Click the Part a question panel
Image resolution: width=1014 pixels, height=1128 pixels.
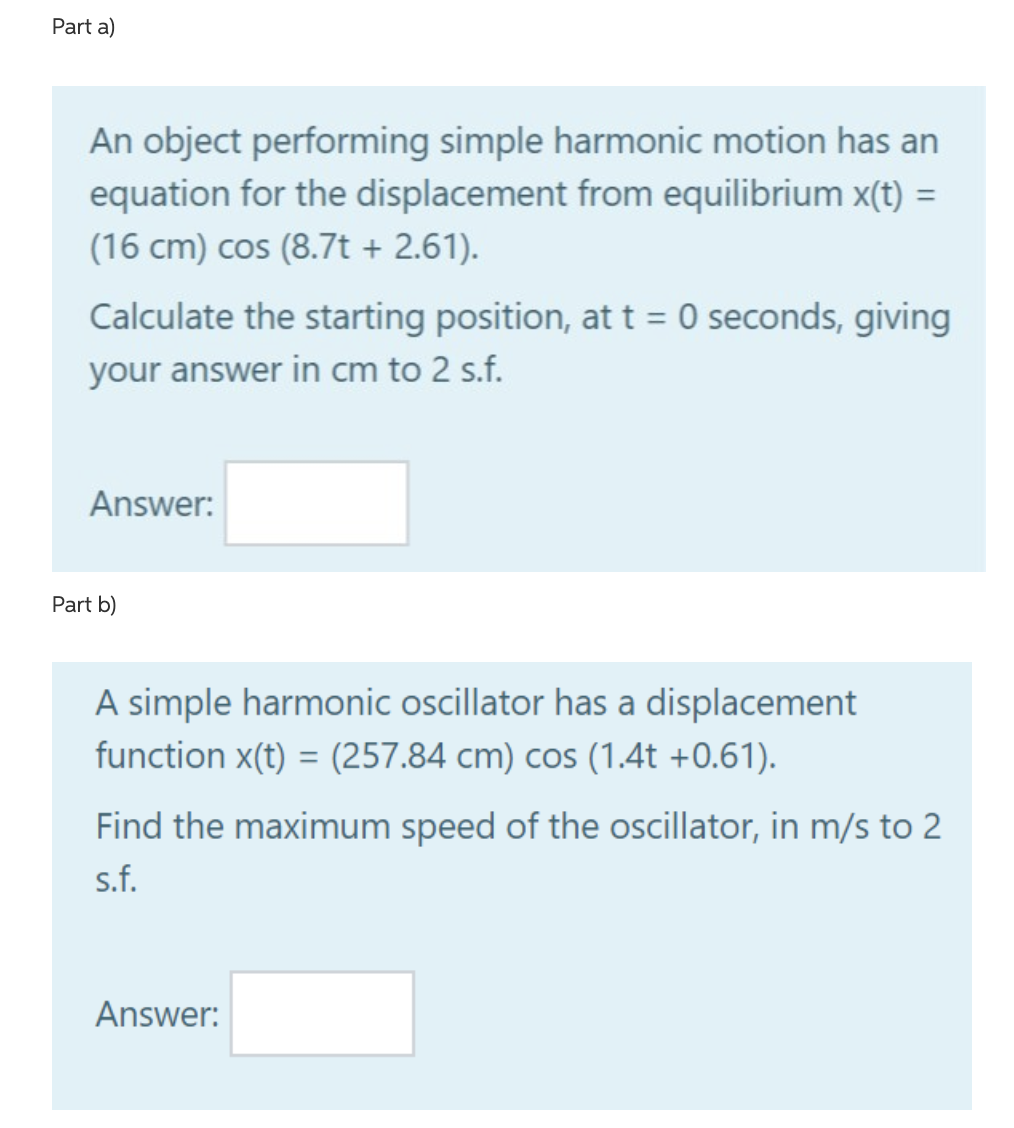[519, 330]
